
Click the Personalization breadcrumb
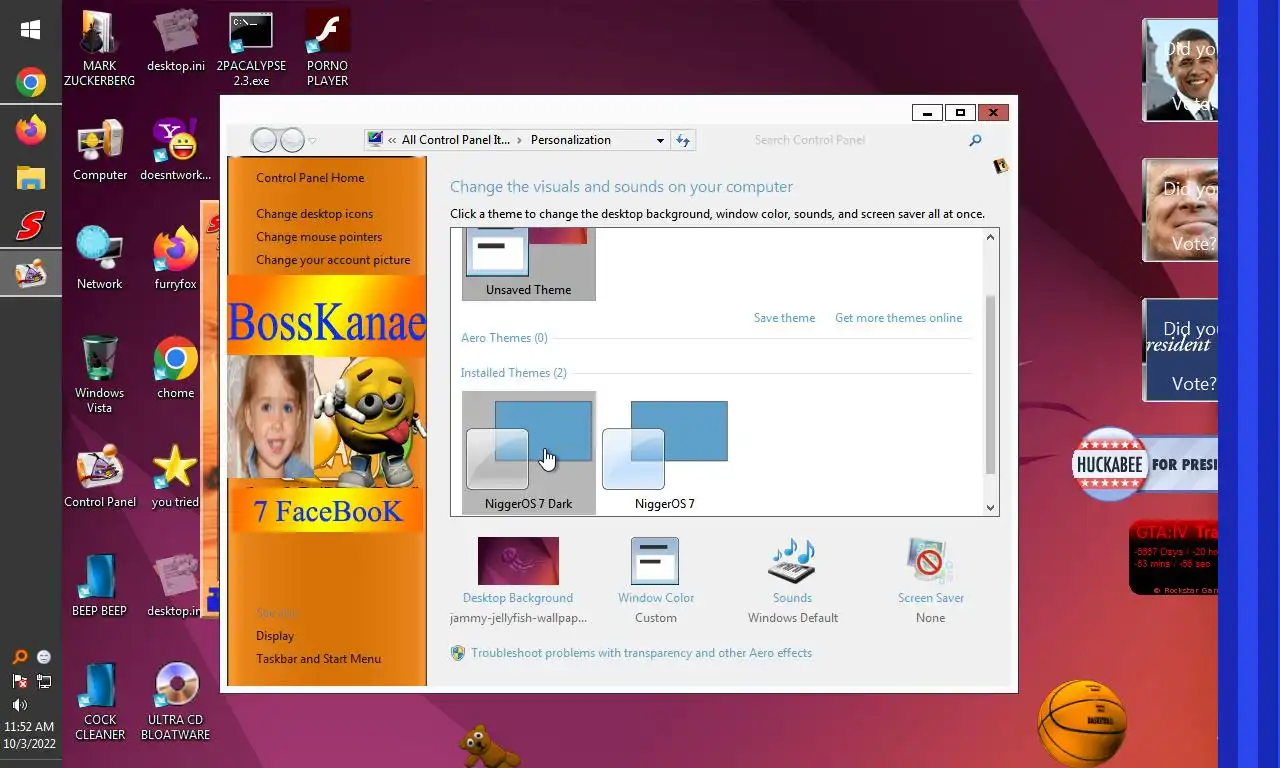point(570,140)
